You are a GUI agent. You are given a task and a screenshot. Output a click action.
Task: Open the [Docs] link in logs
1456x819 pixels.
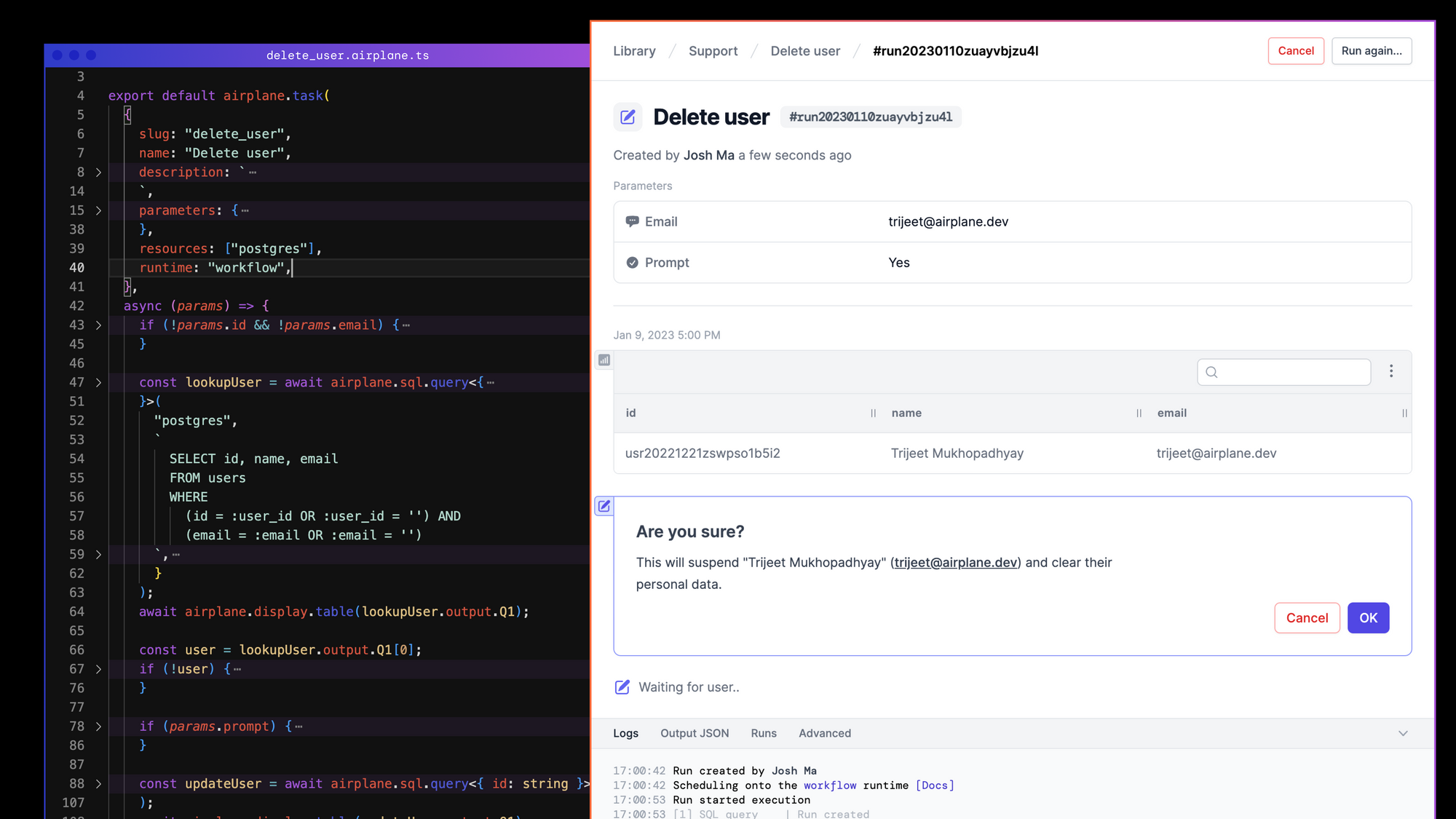(x=935, y=786)
